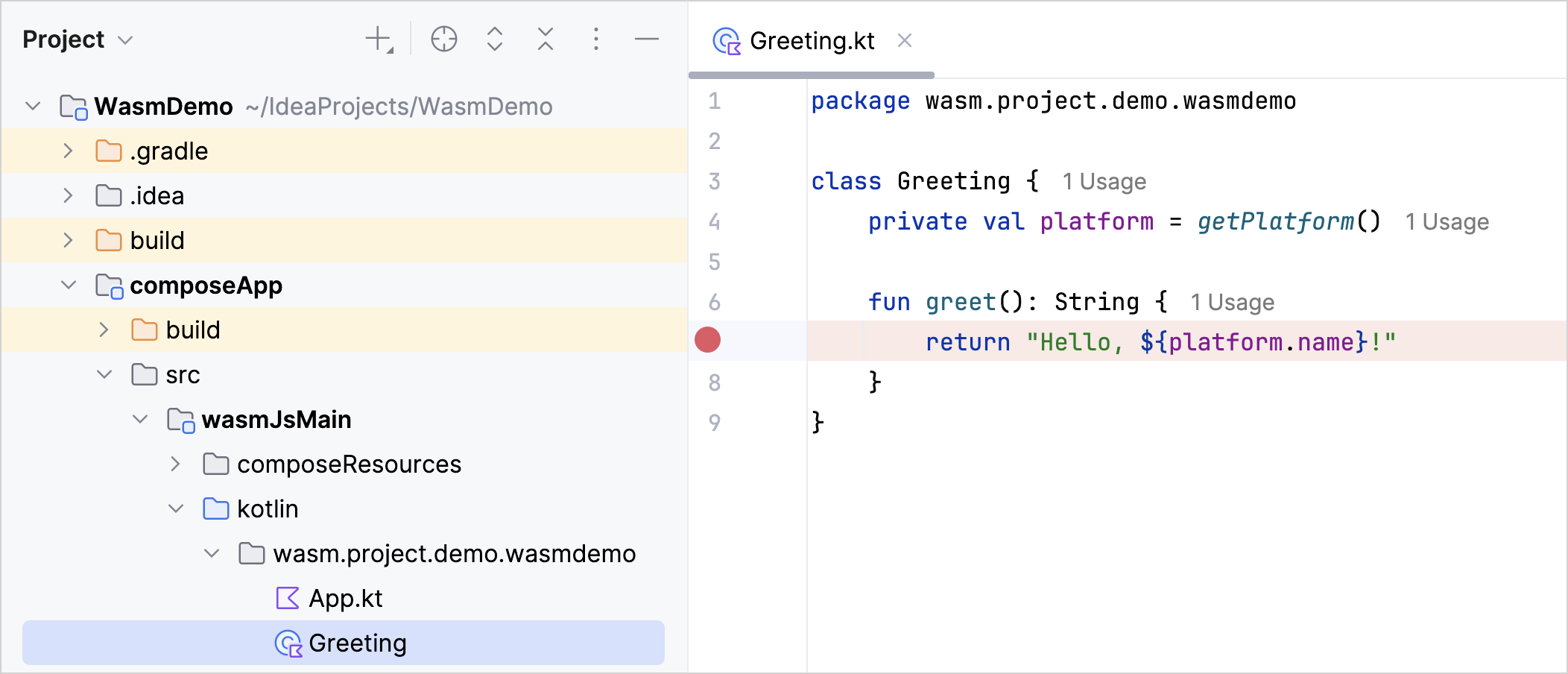Select the wasmJsMain folder in tree

tap(276, 420)
